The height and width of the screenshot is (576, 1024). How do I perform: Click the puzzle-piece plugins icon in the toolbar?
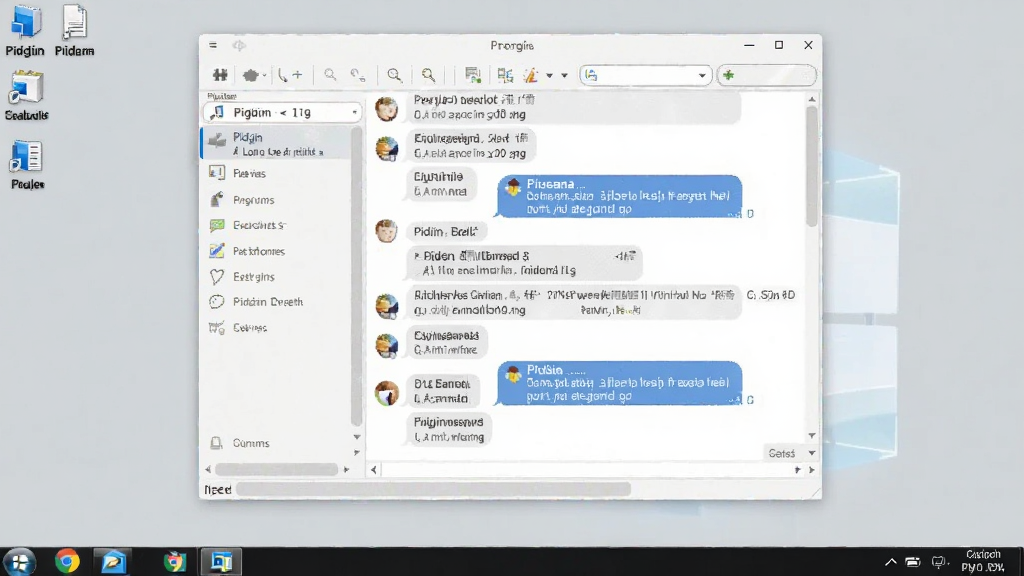click(220, 75)
